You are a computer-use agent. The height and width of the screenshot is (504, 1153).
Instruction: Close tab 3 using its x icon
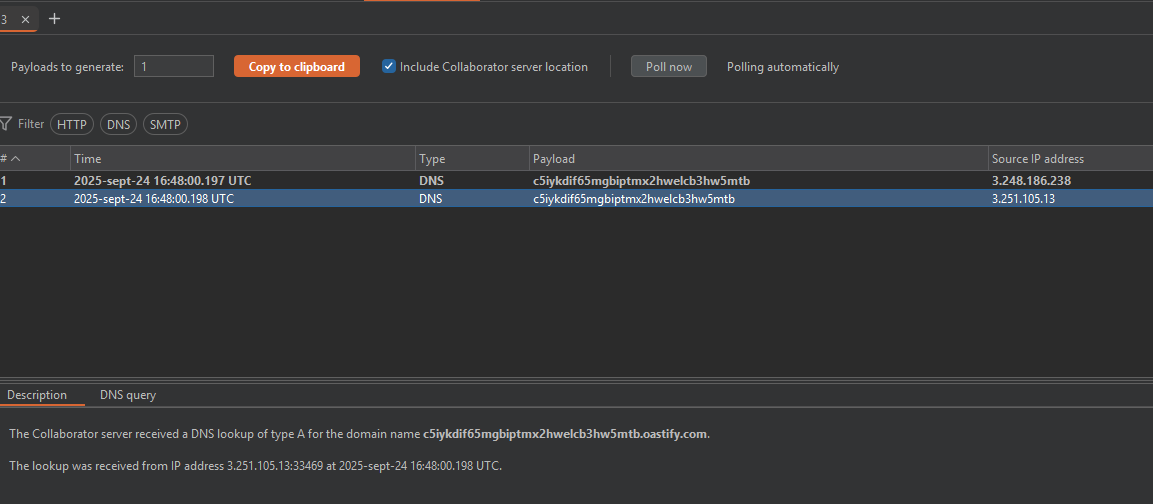coord(26,19)
